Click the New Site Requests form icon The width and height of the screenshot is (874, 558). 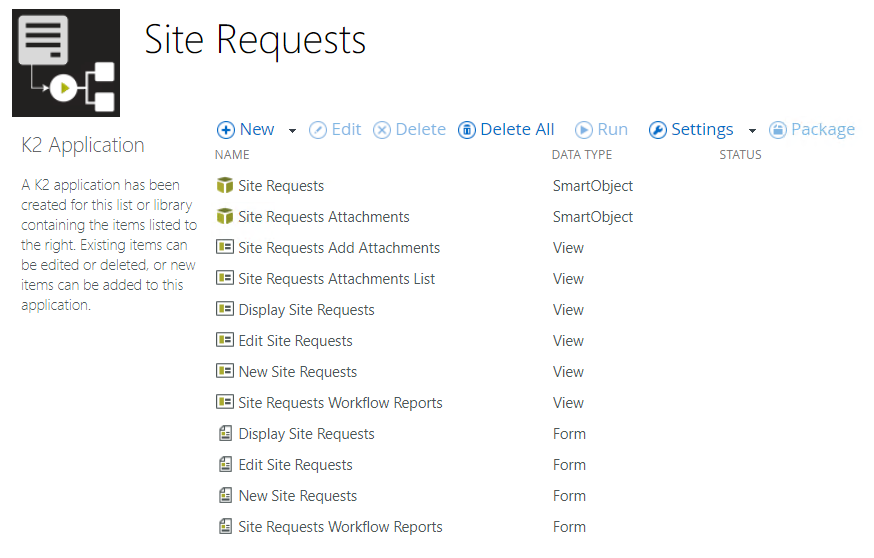tap(225, 495)
